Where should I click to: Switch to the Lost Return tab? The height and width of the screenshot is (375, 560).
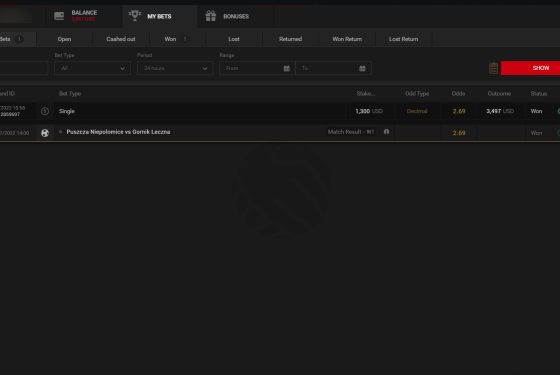pyautogui.click(x=404, y=39)
